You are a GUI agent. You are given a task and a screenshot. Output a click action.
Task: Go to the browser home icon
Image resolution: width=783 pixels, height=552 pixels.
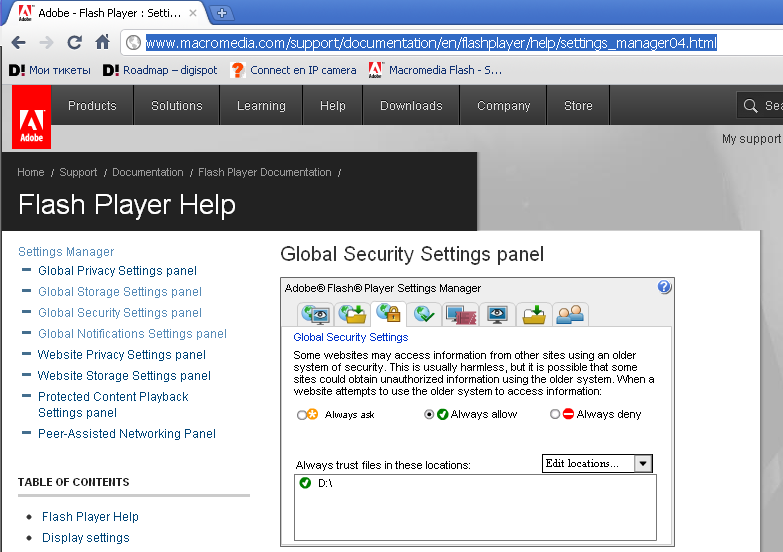[x=102, y=42]
